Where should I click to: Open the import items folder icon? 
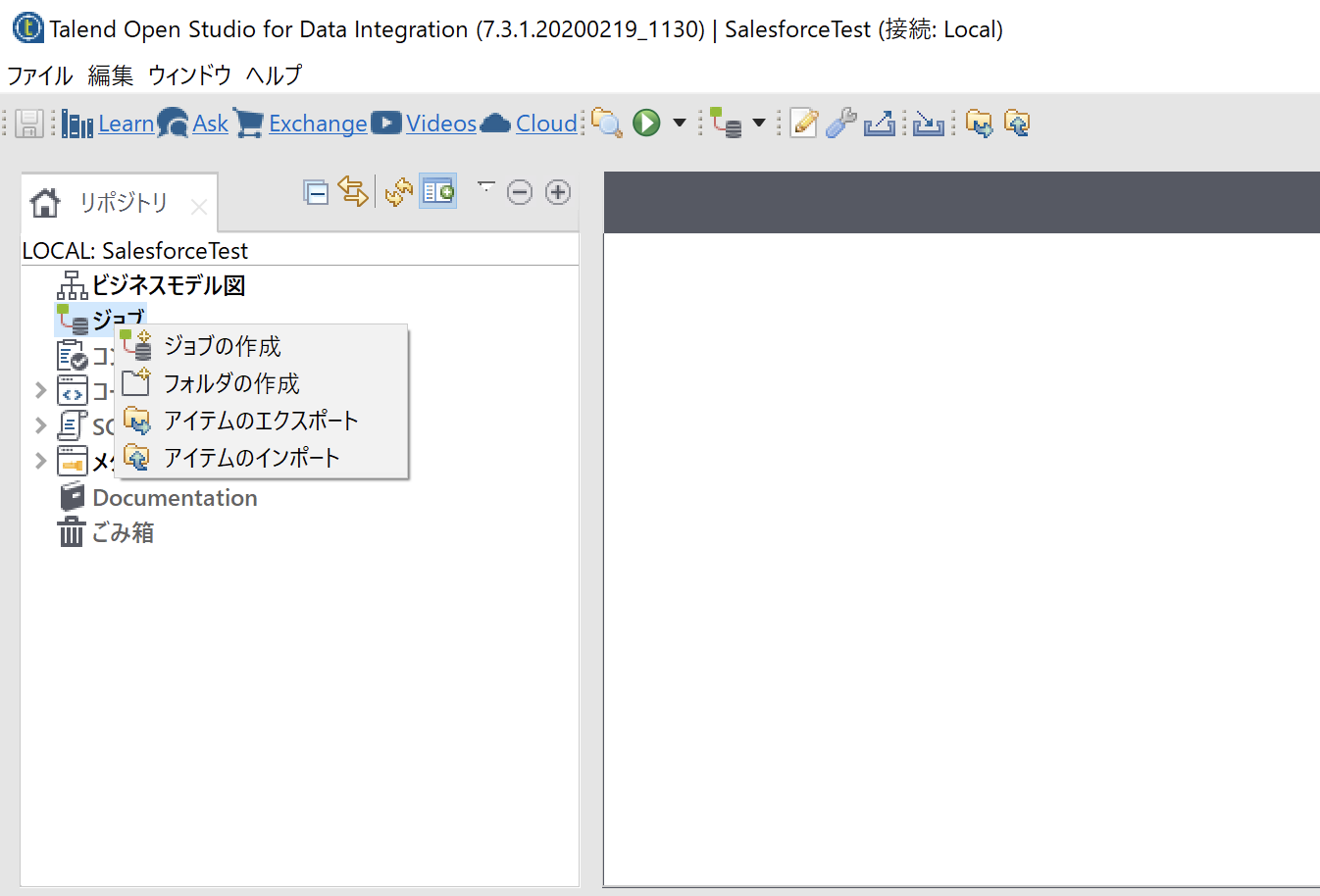click(1016, 123)
